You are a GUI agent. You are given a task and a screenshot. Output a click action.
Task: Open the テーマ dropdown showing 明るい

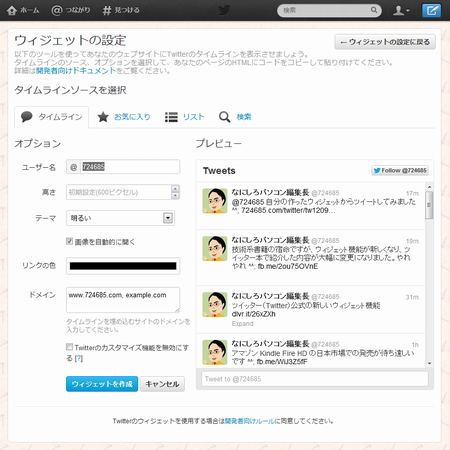[x=120, y=218]
